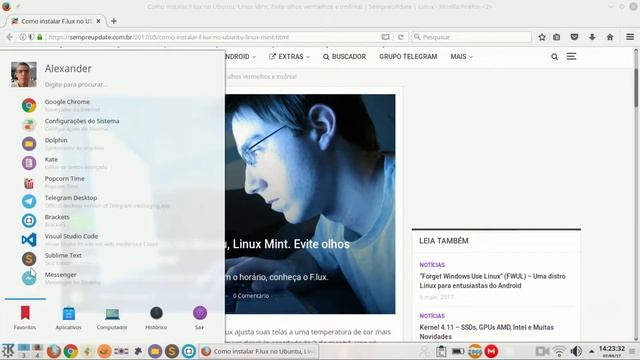
Task: Open the Computador launcher tab
Action: point(112,317)
